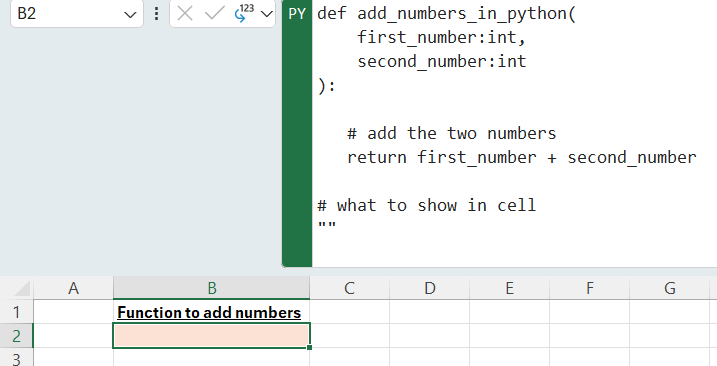Screen dimensions: 717x366
Task: Select column C header
Action: tap(349, 288)
